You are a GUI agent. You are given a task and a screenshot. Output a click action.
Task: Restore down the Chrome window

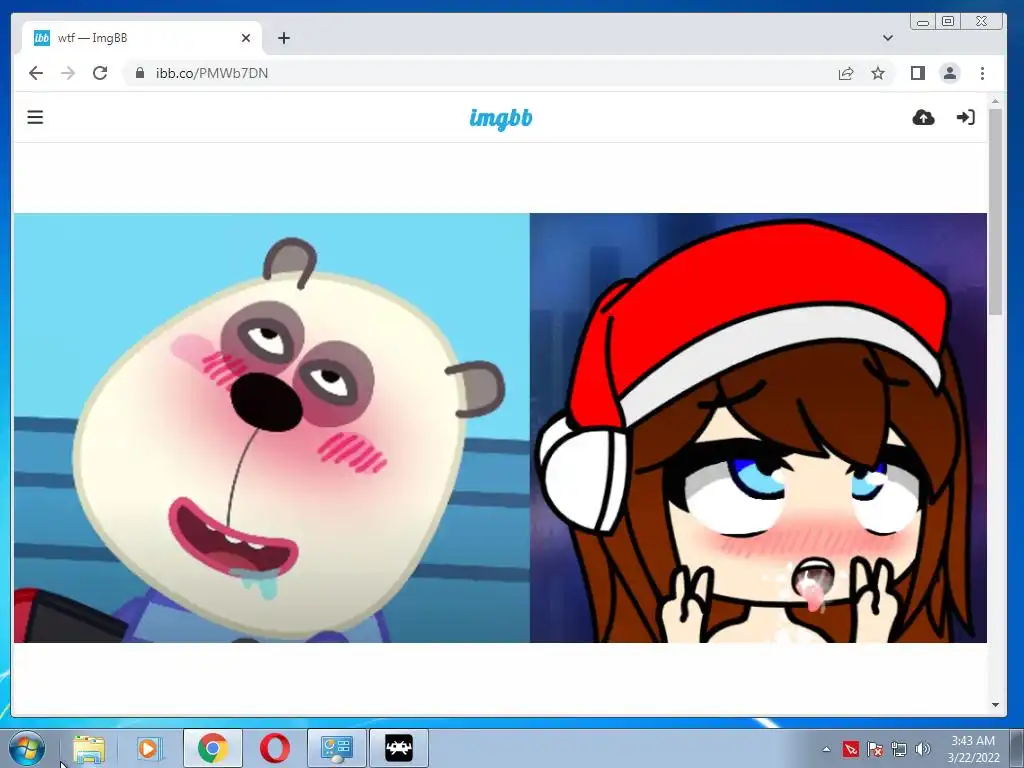point(948,22)
